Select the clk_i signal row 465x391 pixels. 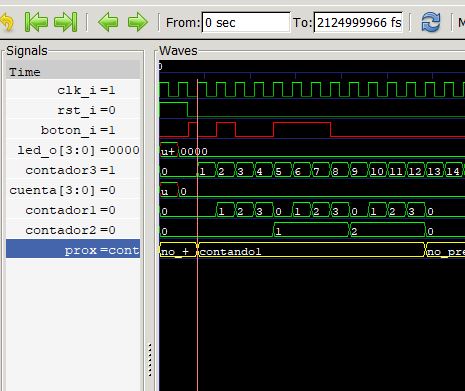click(x=73, y=90)
